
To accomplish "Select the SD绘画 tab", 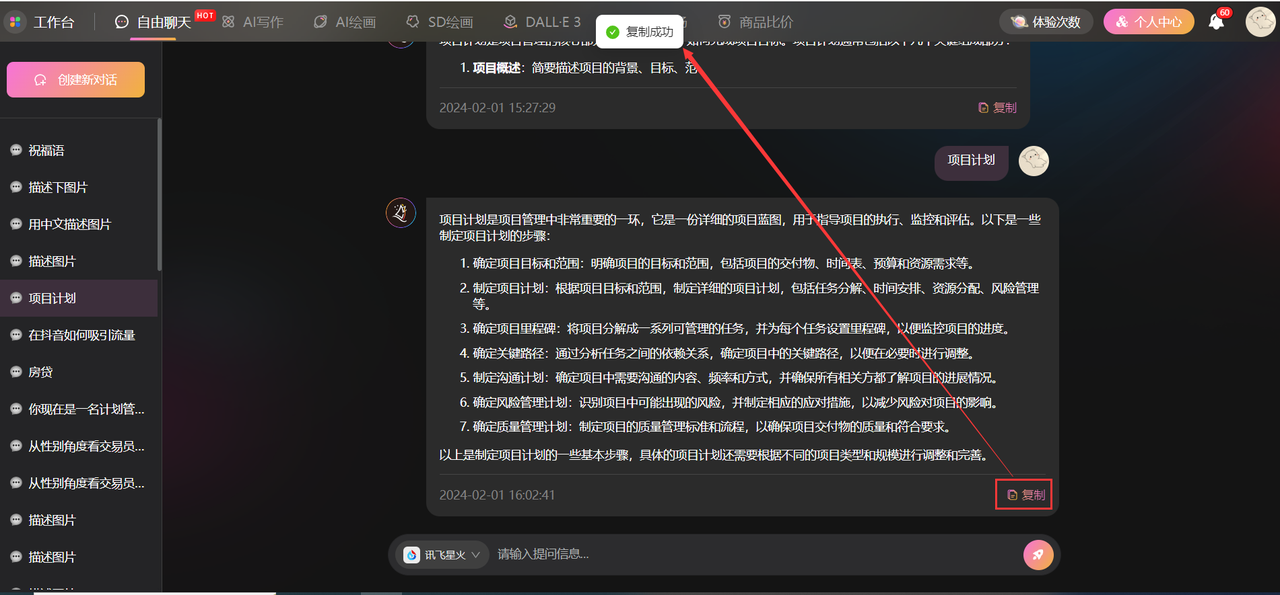I will [x=439, y=22].
